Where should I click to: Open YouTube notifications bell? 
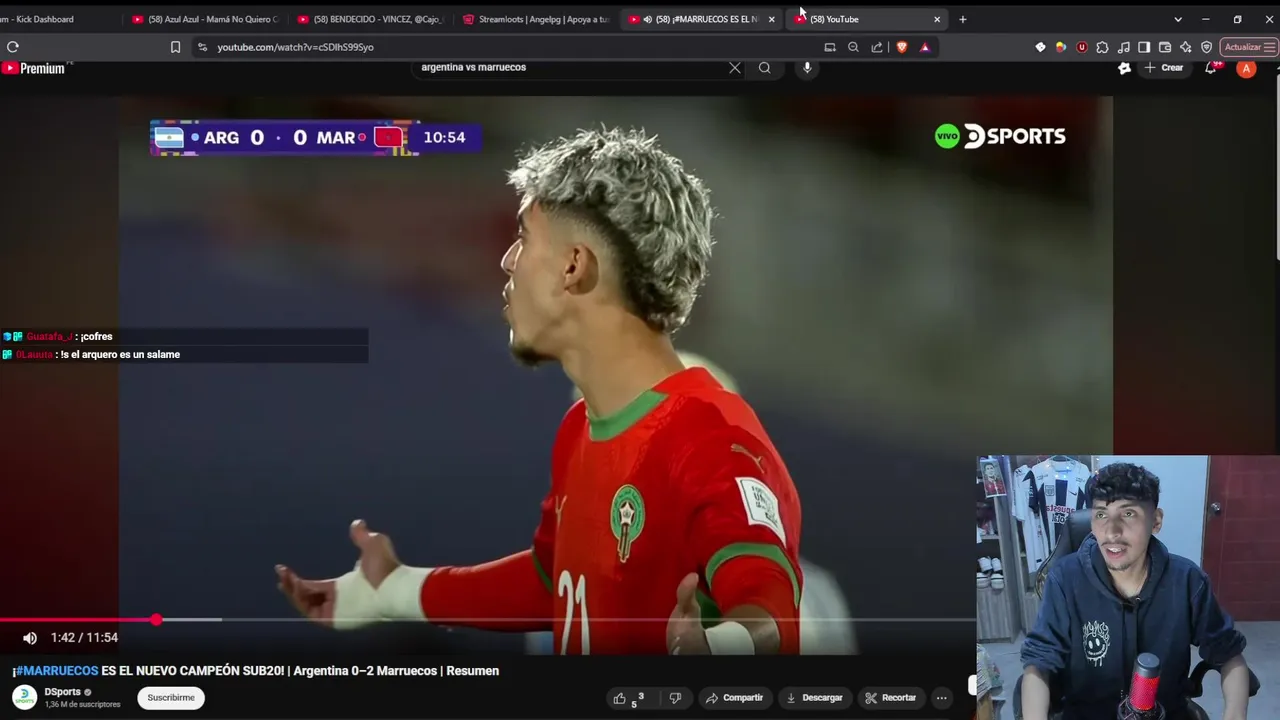(x=1211, y=67)
